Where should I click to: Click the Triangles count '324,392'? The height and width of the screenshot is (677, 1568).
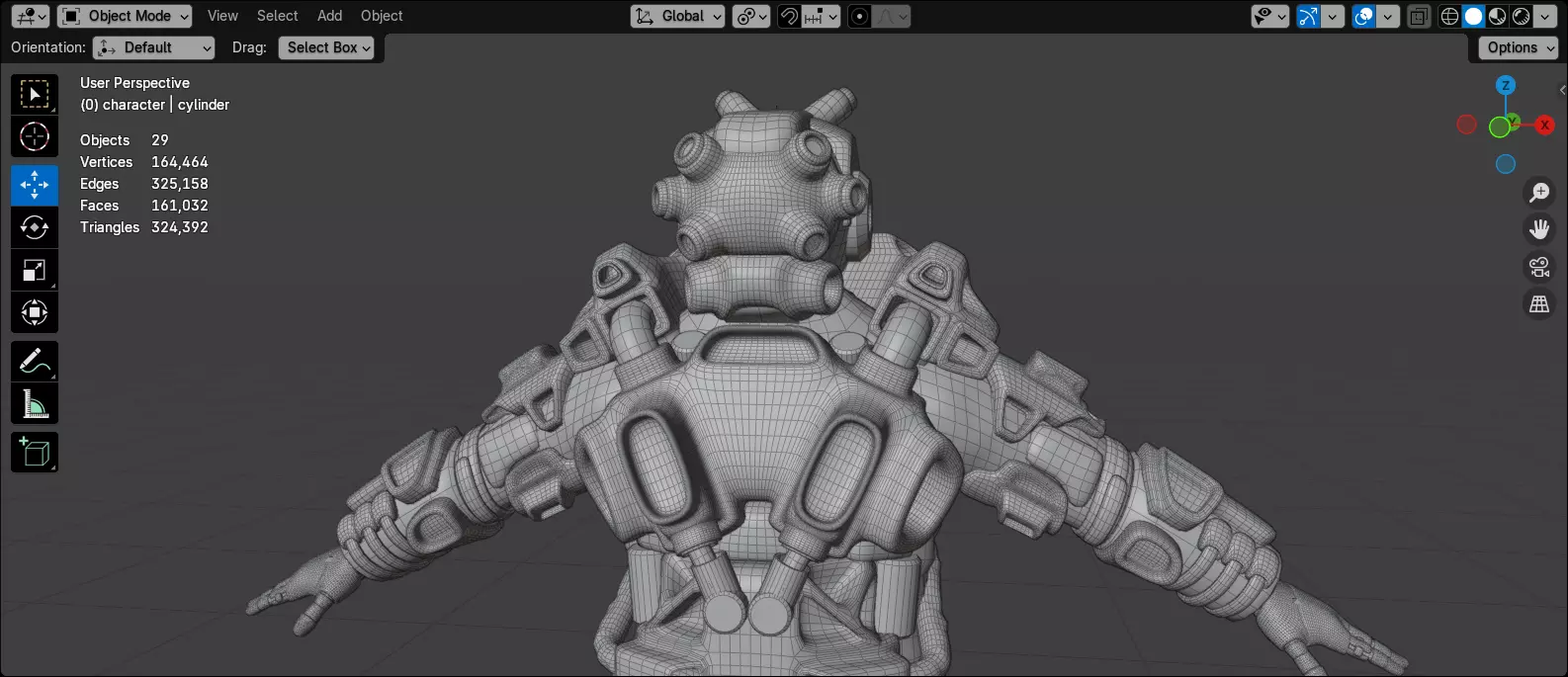click(180, 227)
